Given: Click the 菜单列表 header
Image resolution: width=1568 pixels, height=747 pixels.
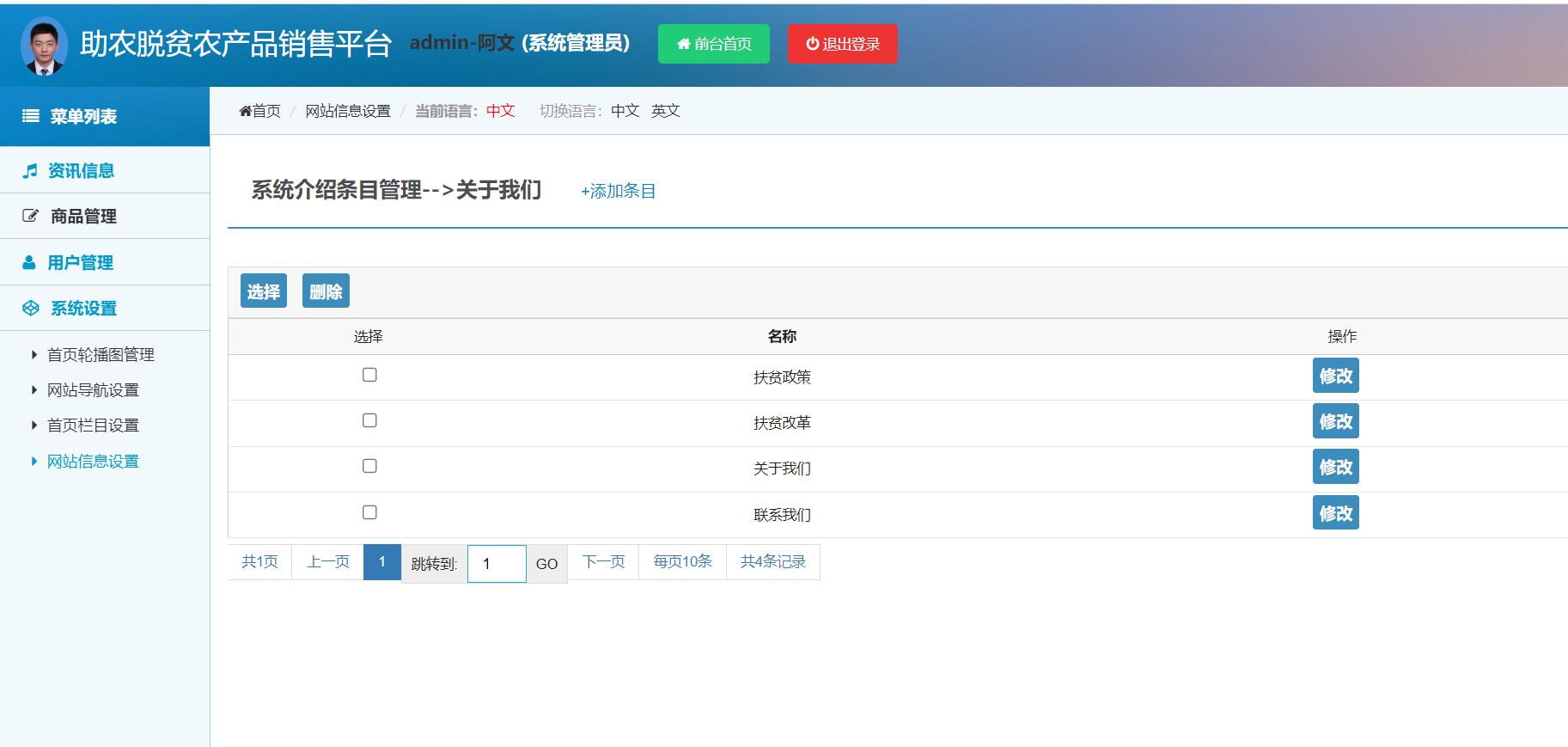Looking at the screenshot, I should [105, 116].
